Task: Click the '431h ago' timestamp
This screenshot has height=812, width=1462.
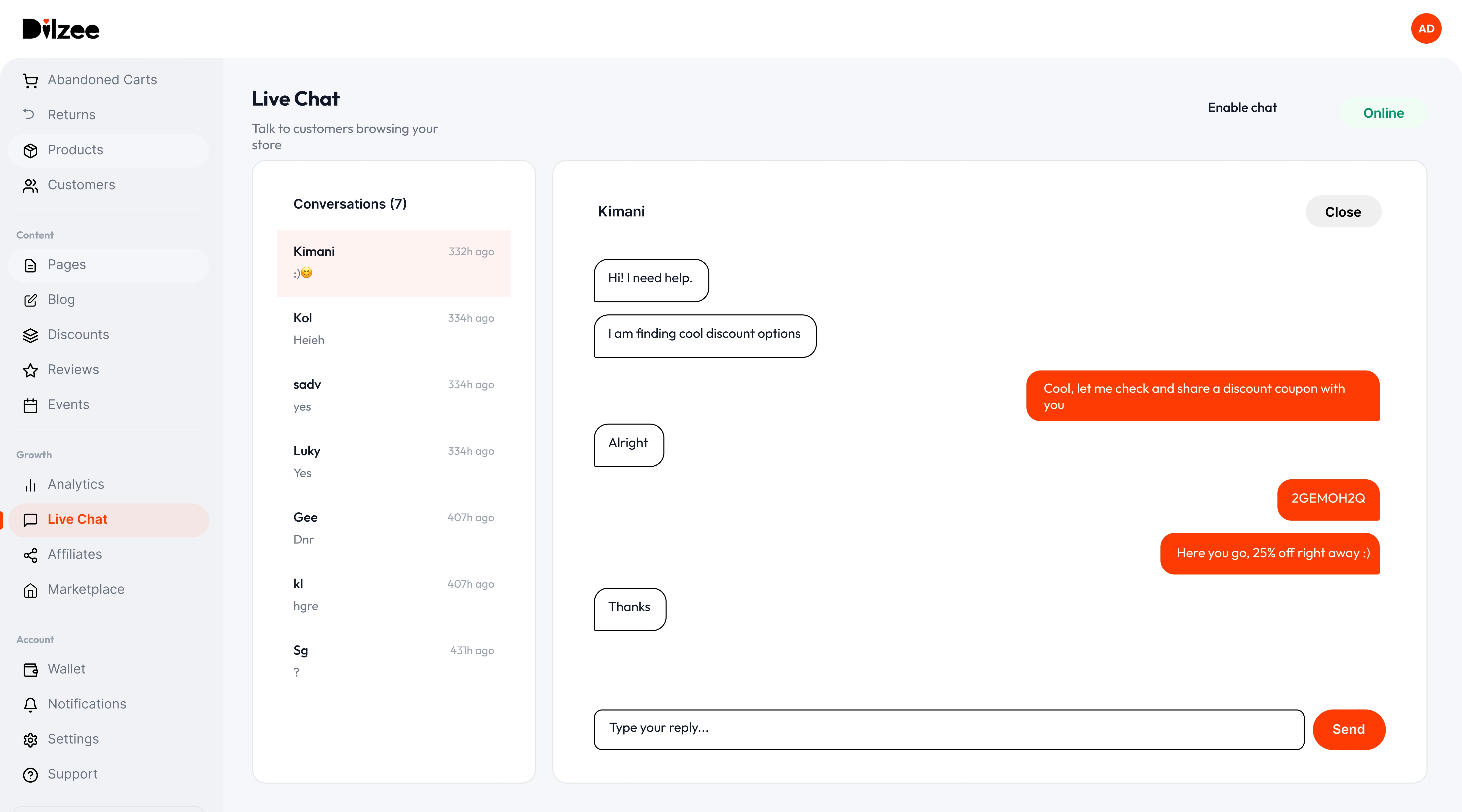Action: point(472,650)
